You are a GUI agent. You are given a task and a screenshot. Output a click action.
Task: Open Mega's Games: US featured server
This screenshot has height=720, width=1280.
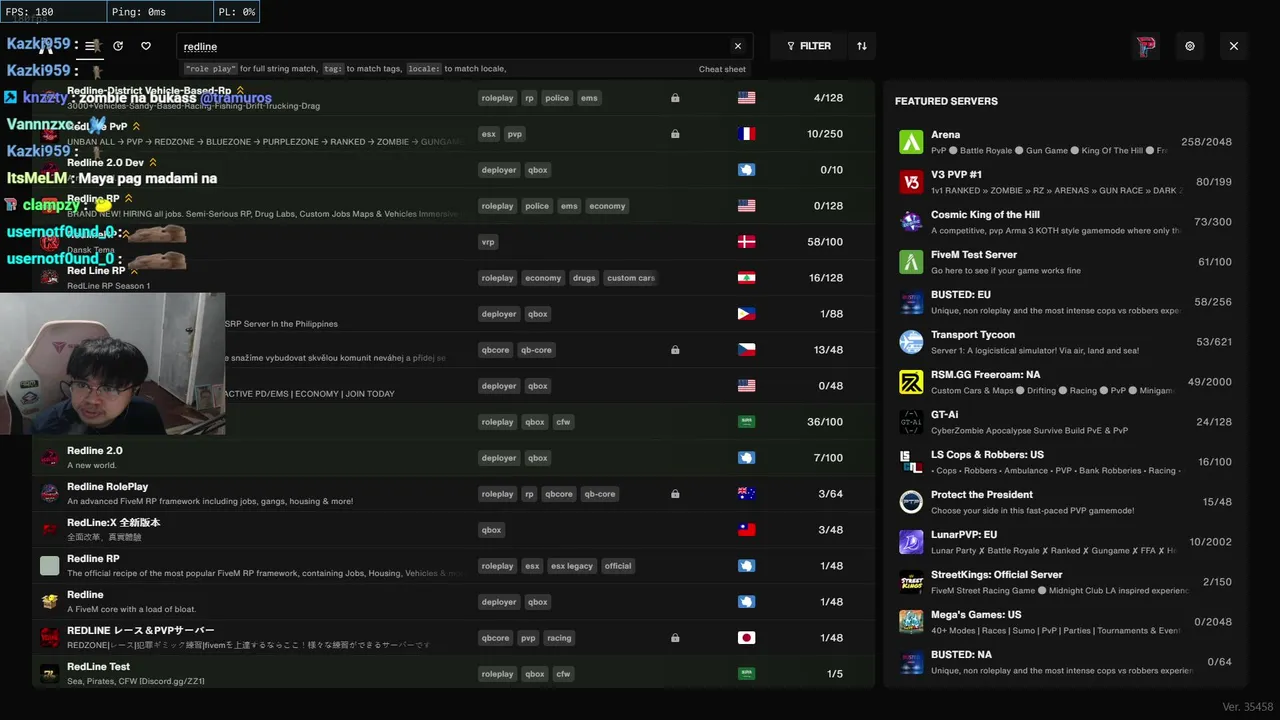click(1067, 622)
